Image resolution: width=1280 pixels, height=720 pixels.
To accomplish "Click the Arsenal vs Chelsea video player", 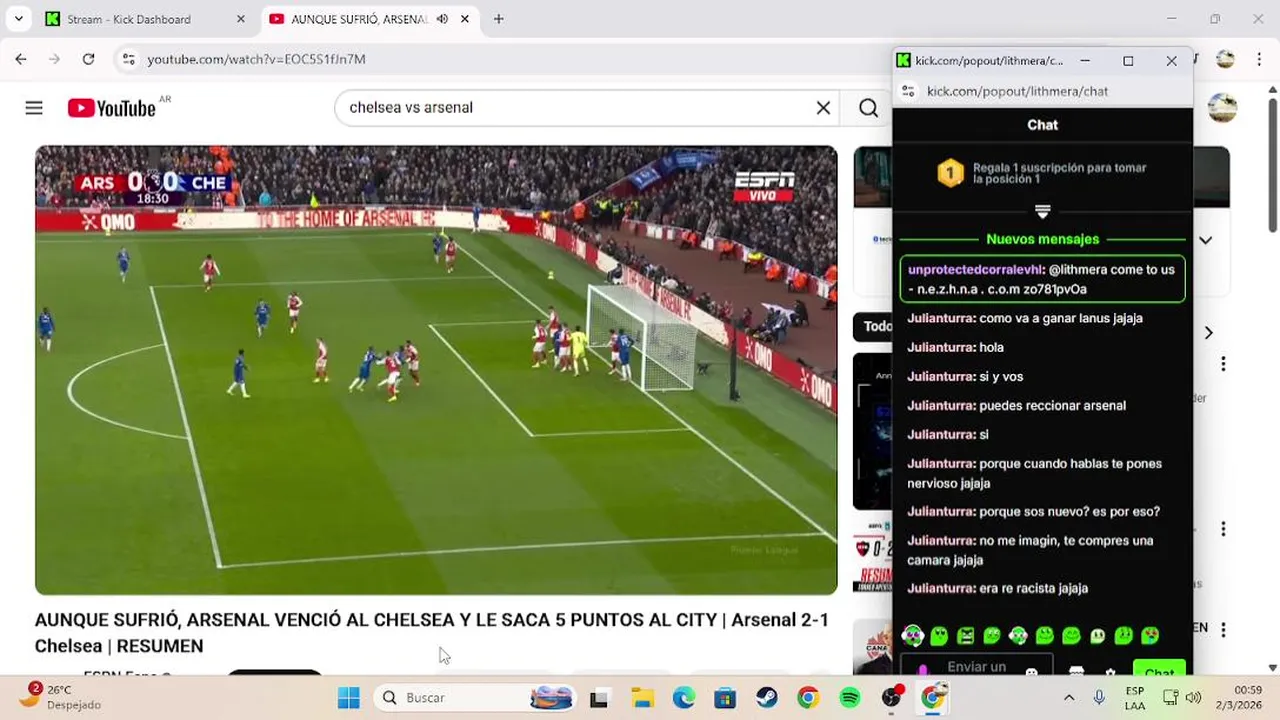I will 436,370.
